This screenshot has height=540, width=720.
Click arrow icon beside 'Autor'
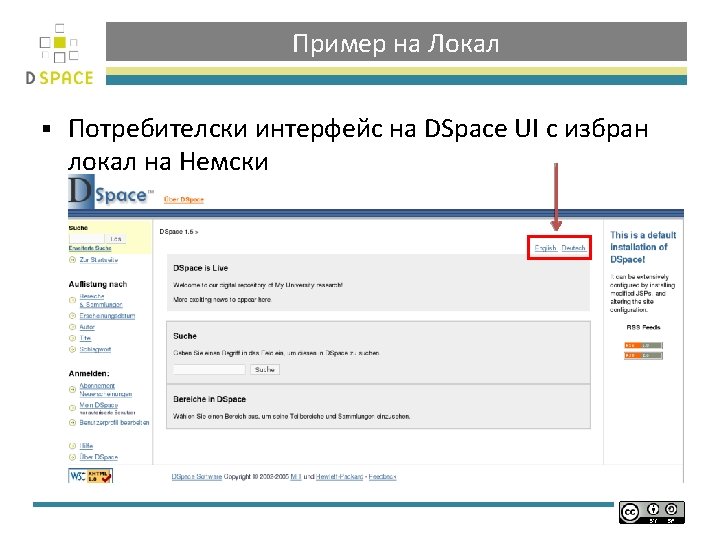(x=72, y=327)
